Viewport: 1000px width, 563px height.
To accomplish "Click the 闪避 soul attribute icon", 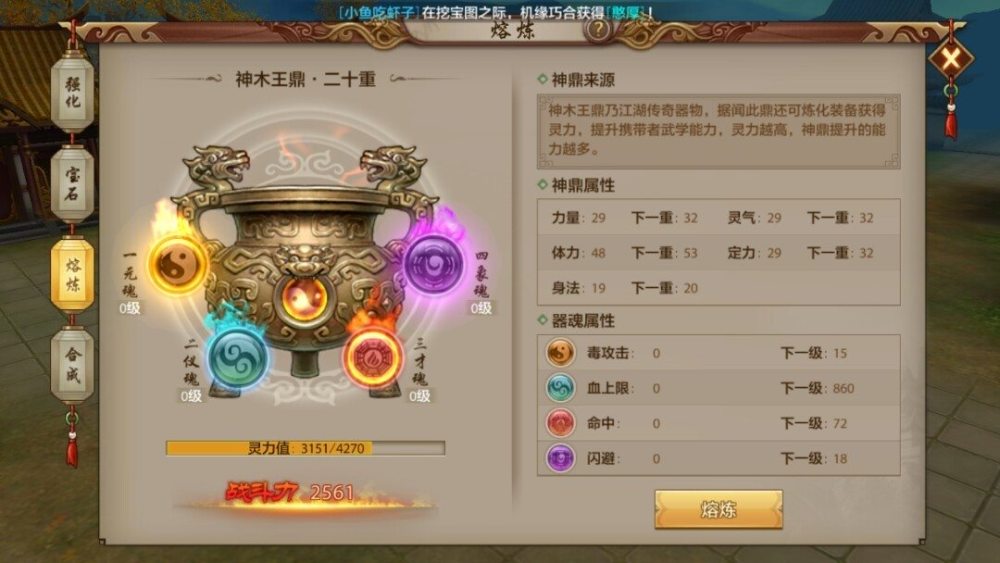I will click(x=560, y=458).
